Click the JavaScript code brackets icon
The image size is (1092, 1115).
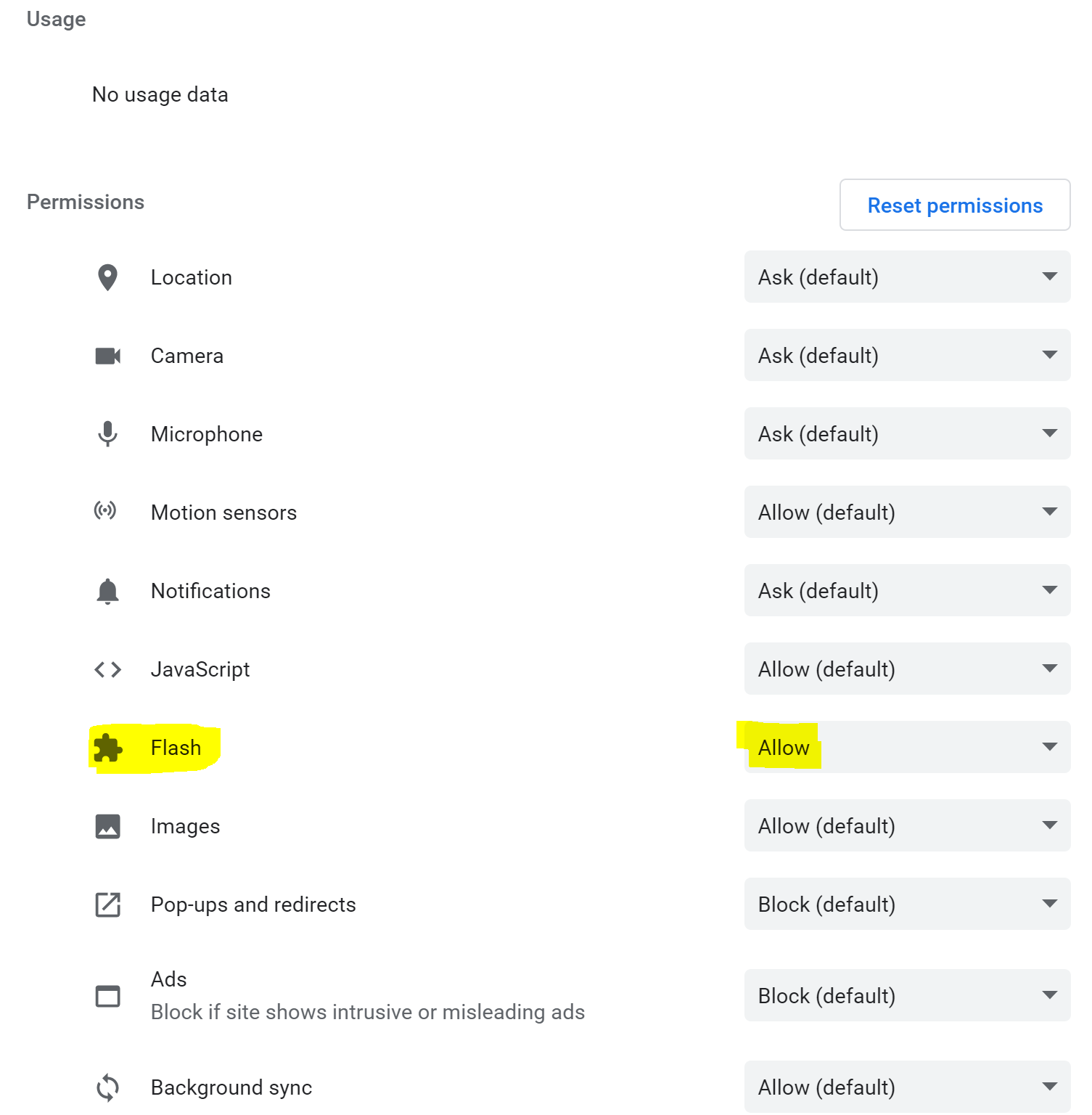pyautogui.click(x=107, y=669)
